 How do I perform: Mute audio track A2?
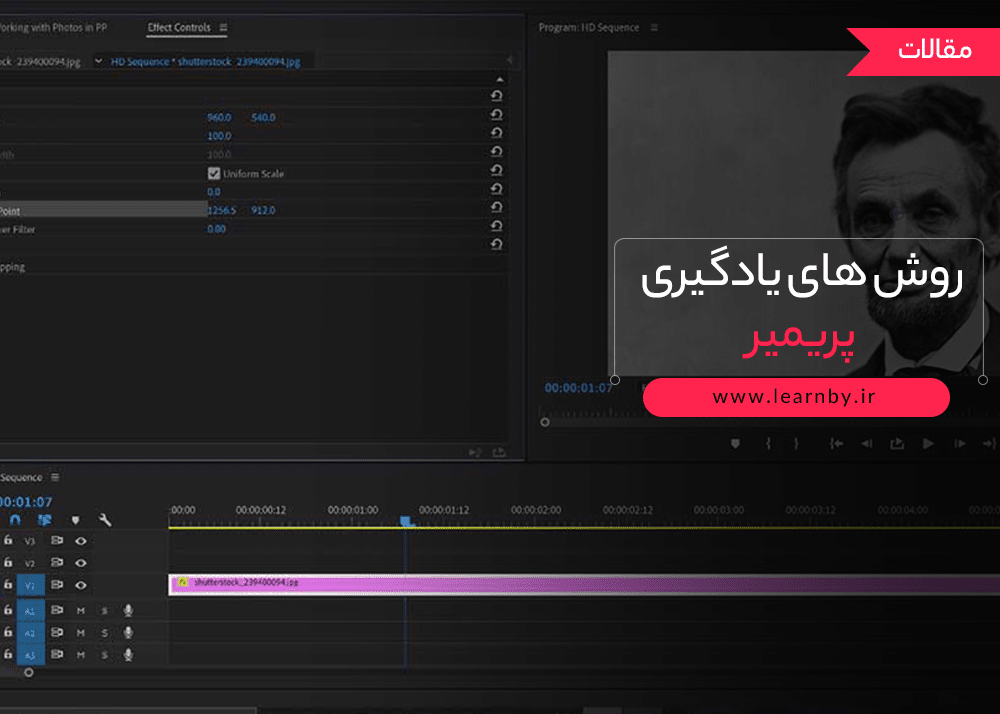coord(80,633)
